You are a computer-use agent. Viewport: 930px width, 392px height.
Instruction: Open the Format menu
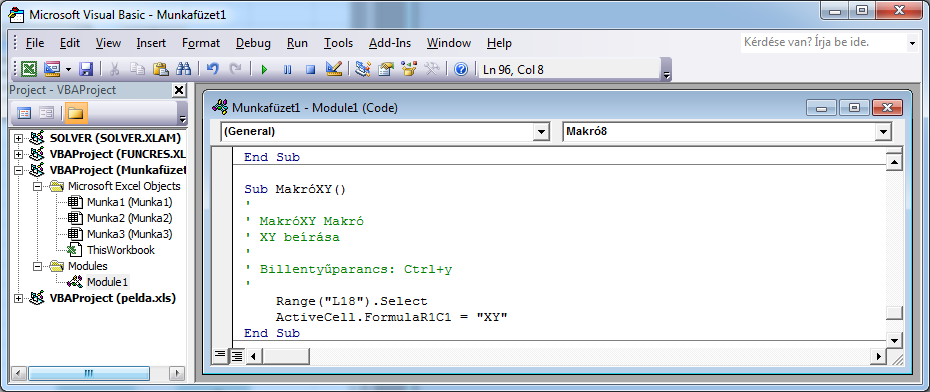coord(201,43)
